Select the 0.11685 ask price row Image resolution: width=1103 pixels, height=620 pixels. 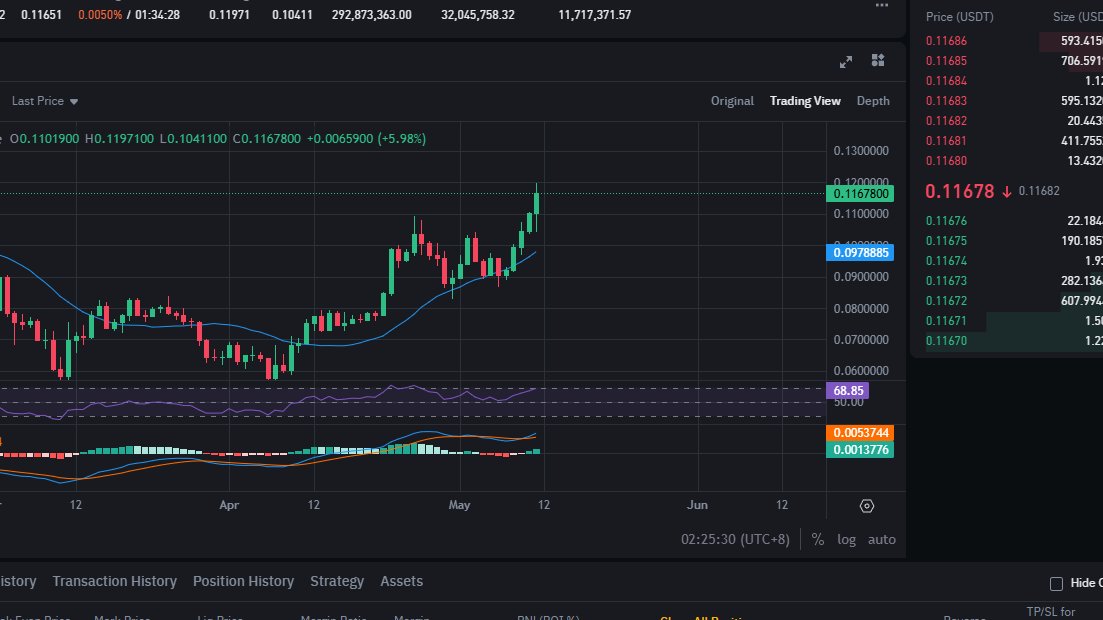point(1014,61)
